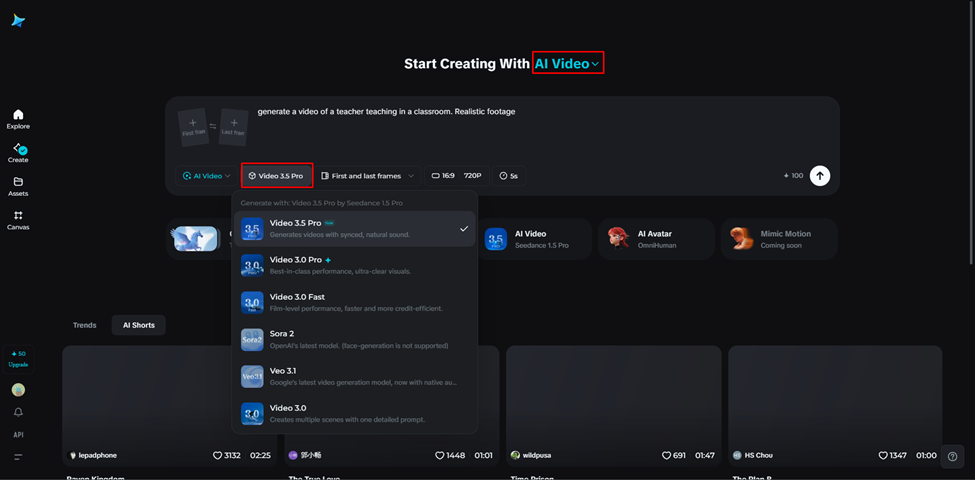The height and width of the screenshot is (480, 975).
Task: Like the lepadphone video with 3132 likes
Action: pyautogui.click(x=218, y=456)
